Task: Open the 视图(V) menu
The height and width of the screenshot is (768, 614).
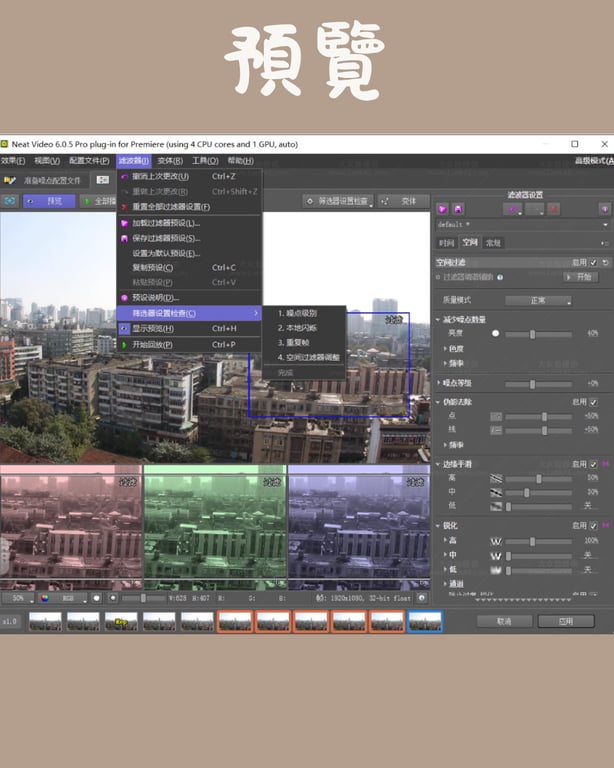Action: coord(47,161)
